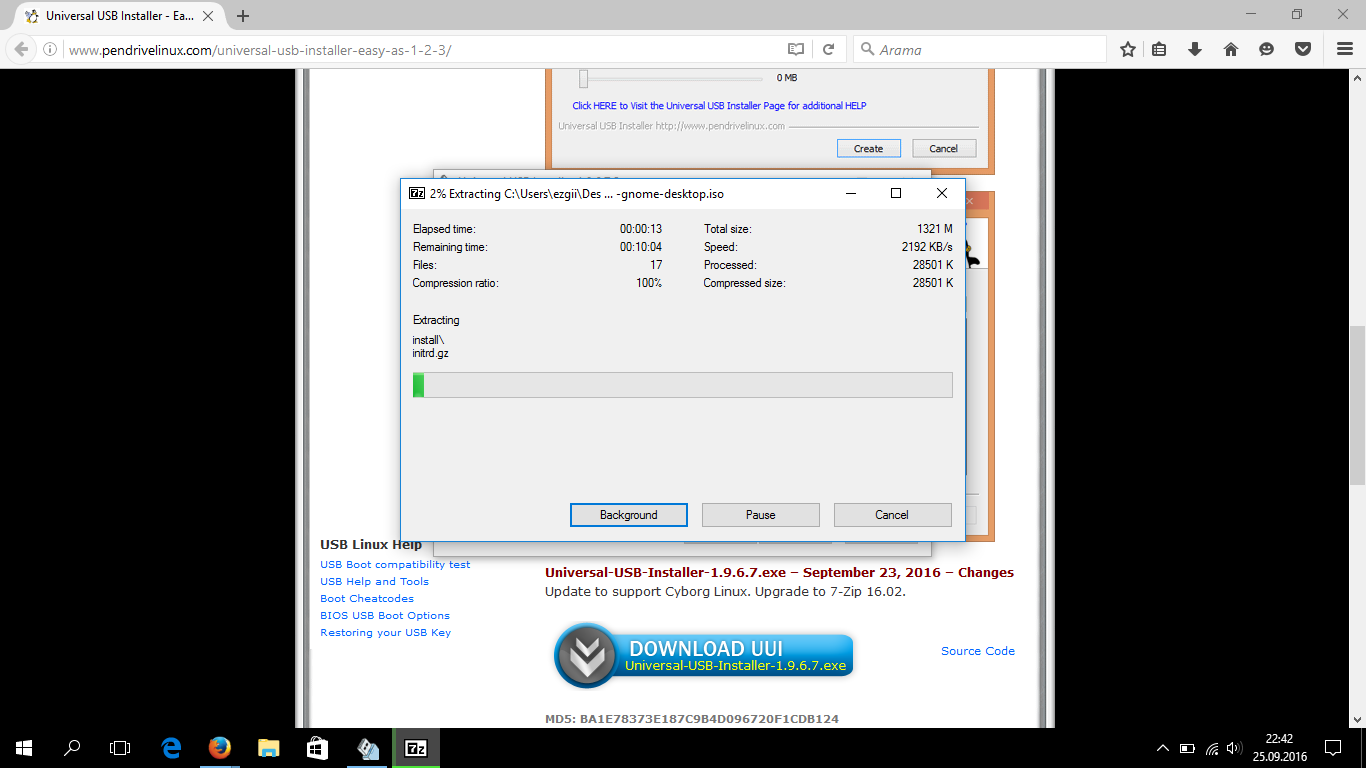Open Reader View icon in address bar
The width and height of the screenshot is (1366, 768).
[795, 49]
